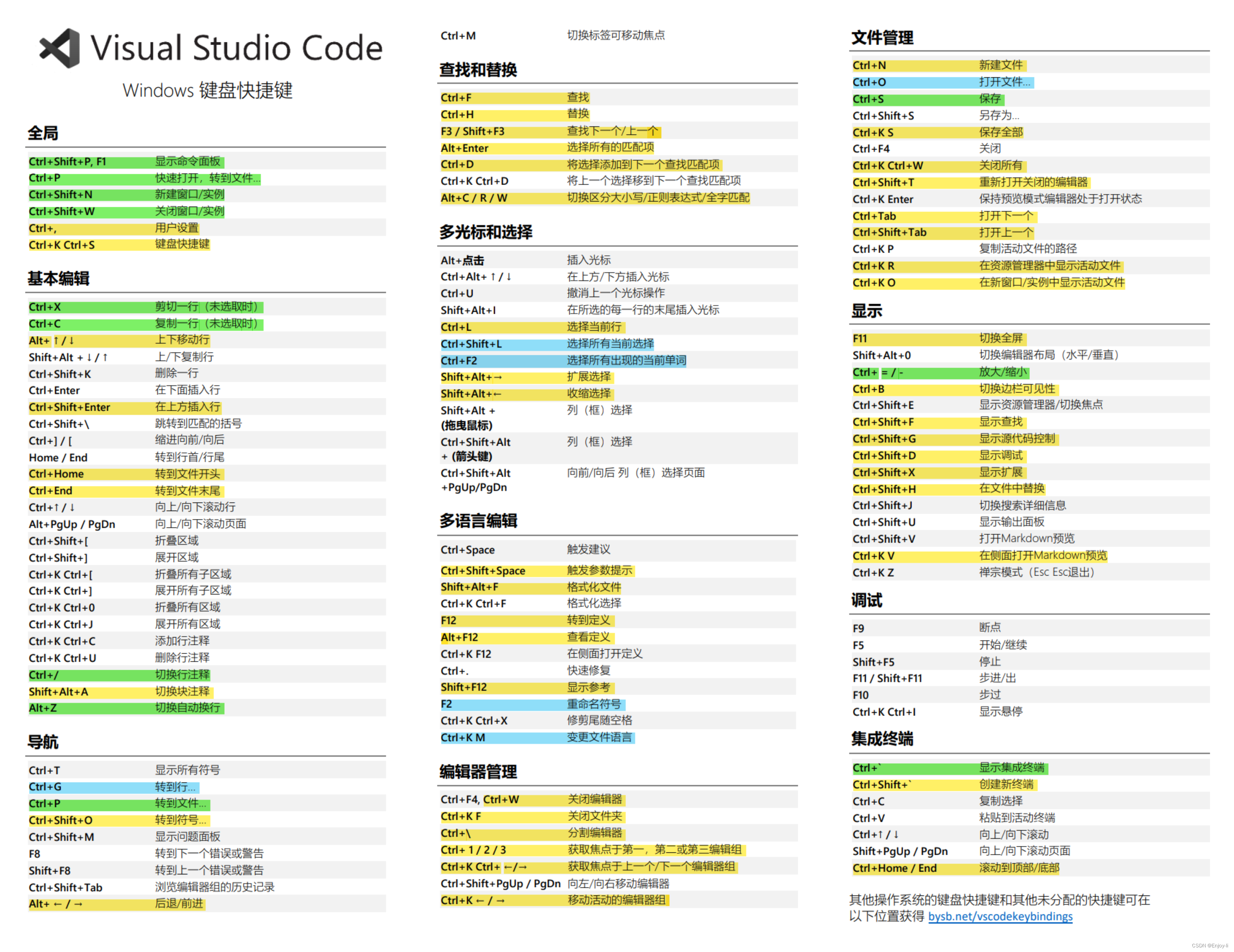Click the Visual Studio Code logo icon
Screen dimensions: 1234x952
click(60, 48)
